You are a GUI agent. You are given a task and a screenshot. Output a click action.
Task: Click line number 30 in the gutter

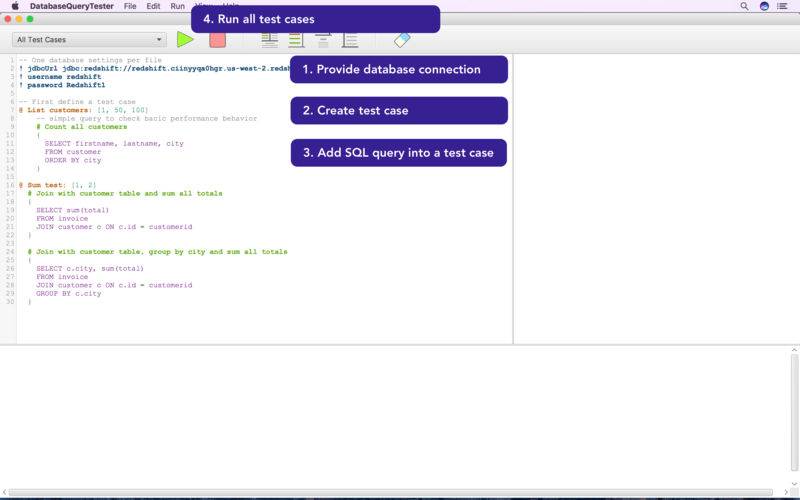pos(10,302)
